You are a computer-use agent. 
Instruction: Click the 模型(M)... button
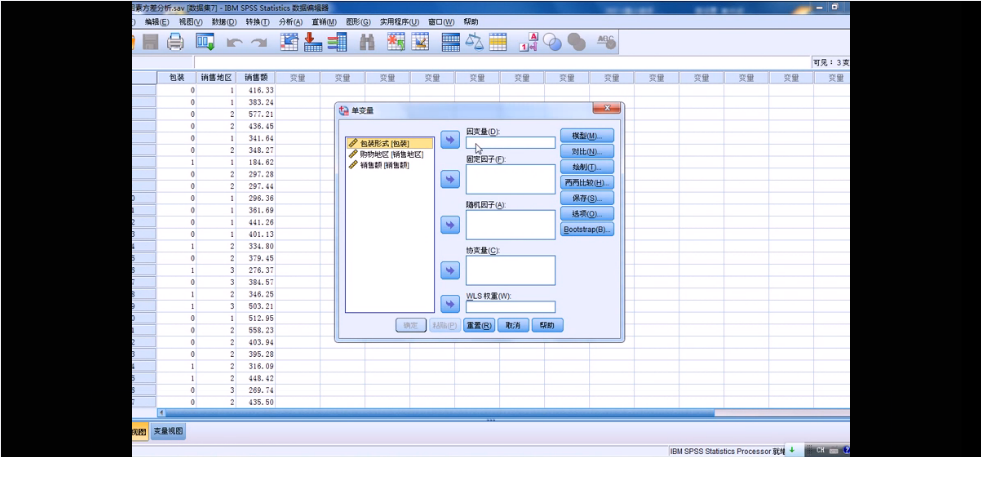coord(586,136)
